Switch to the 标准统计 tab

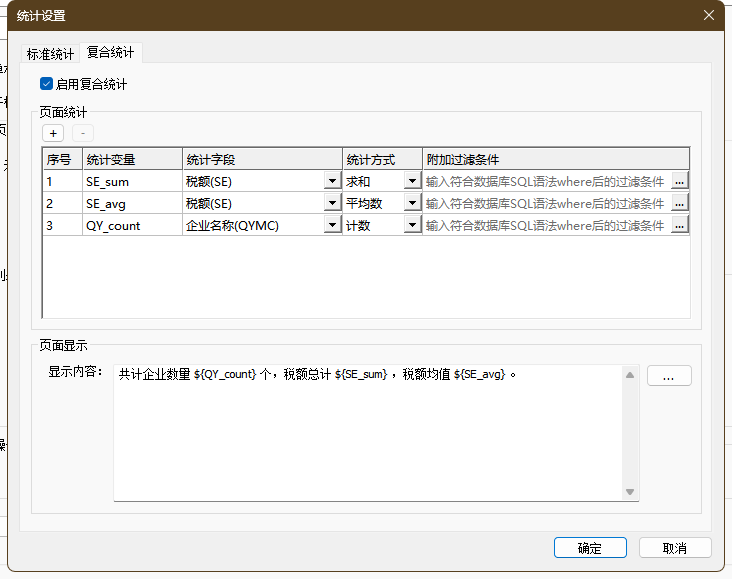51,54
